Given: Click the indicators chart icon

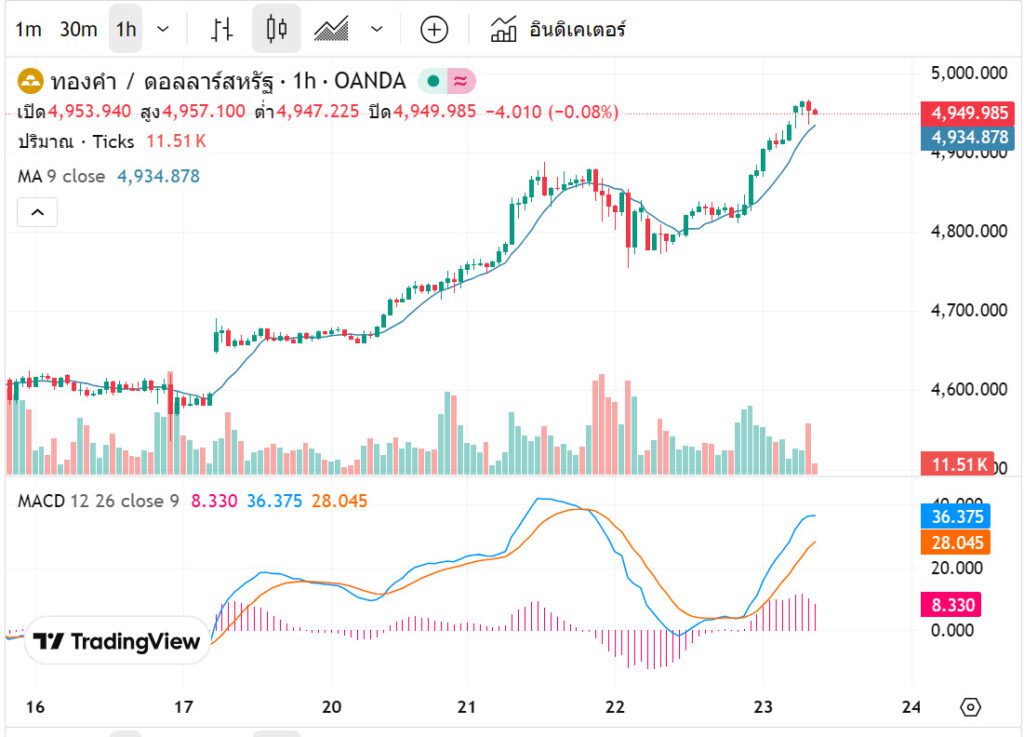Looking at the screenshot, I should click(503, 29).
